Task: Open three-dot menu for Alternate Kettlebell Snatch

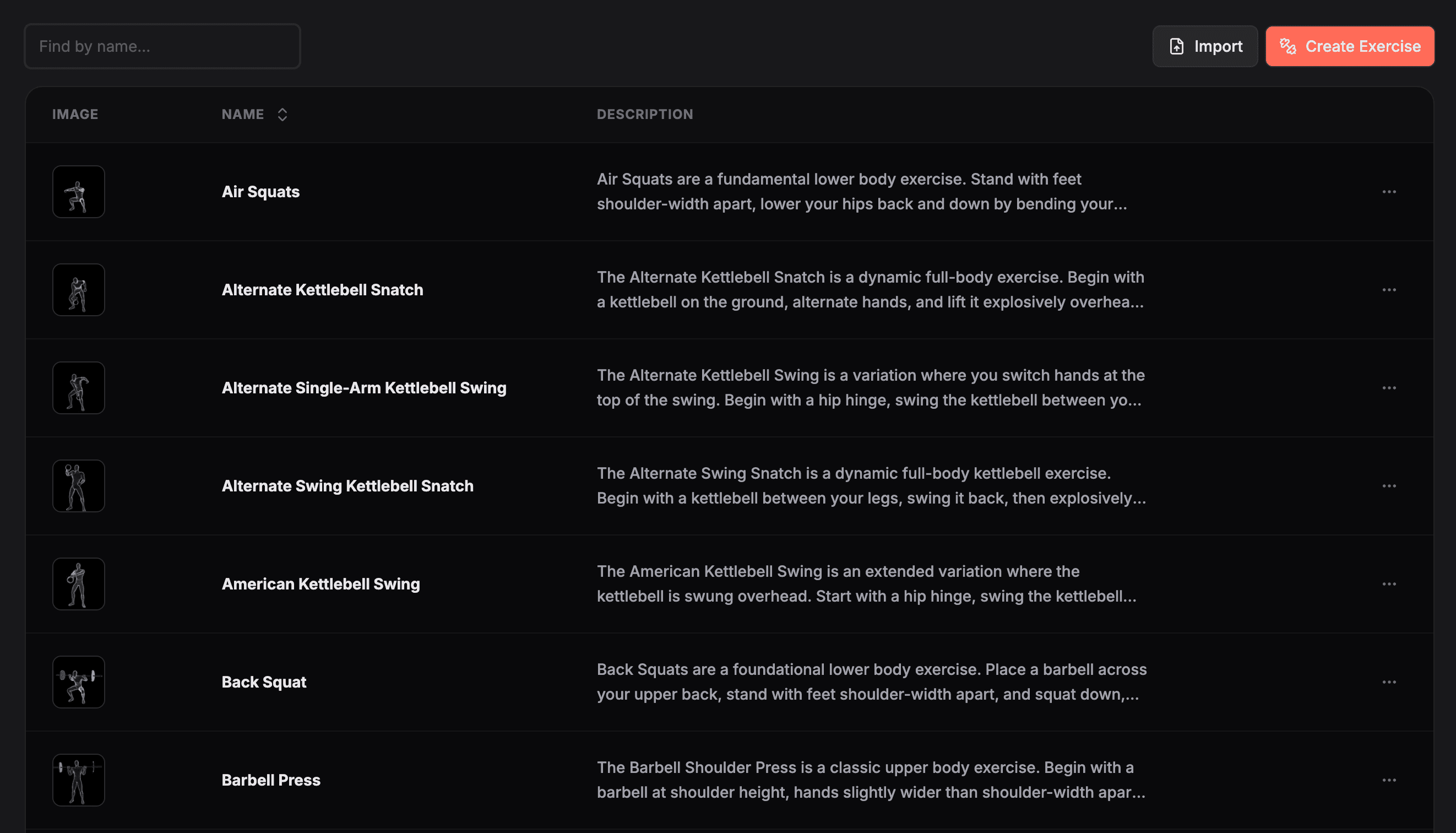Action: (1388, 290)
